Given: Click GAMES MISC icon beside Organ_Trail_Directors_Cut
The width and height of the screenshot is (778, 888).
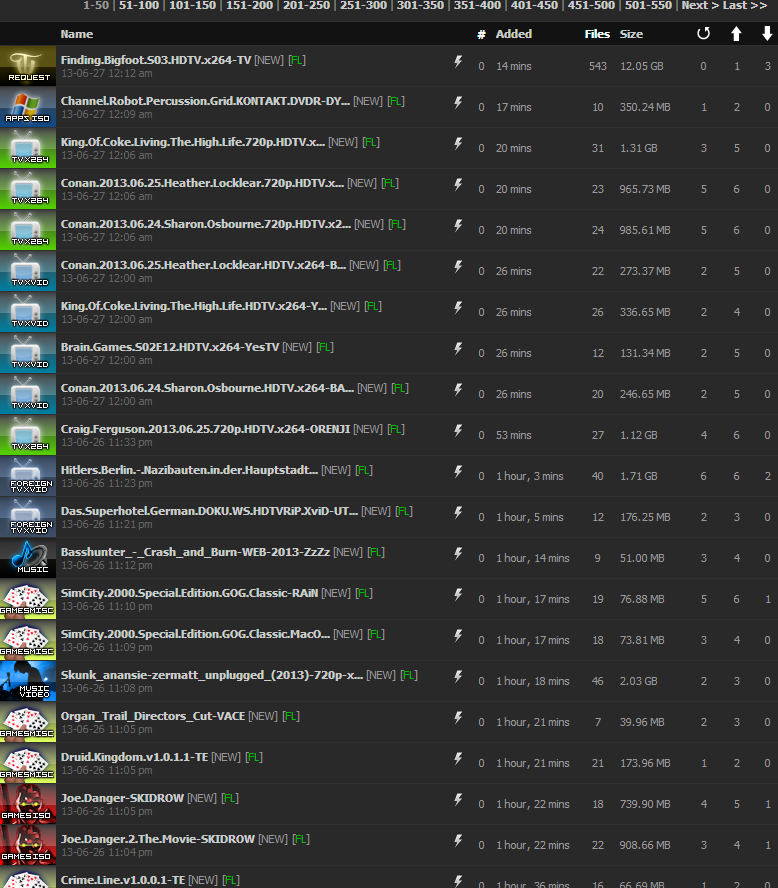Looking at the screenshot, I should (28, 722).
